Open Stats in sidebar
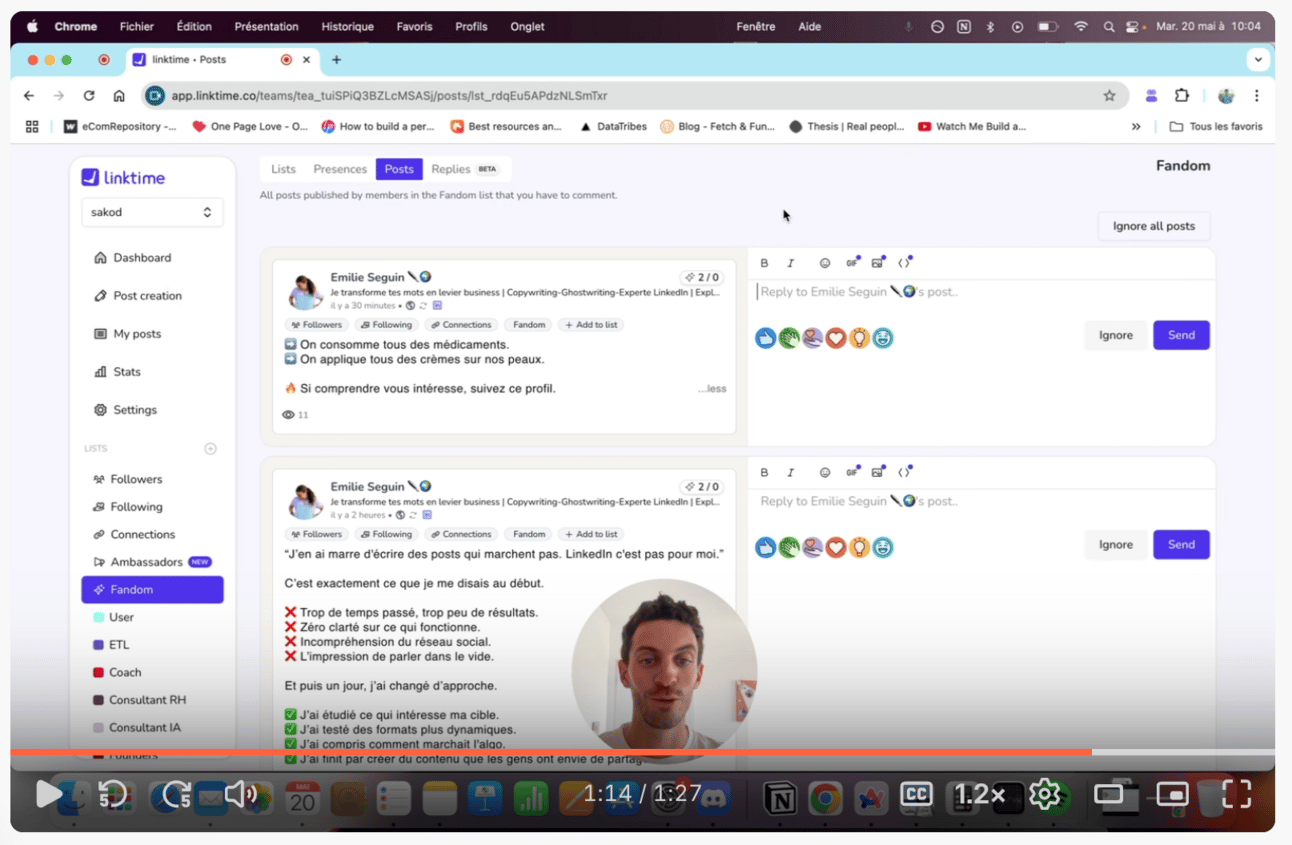 point(118,372)
